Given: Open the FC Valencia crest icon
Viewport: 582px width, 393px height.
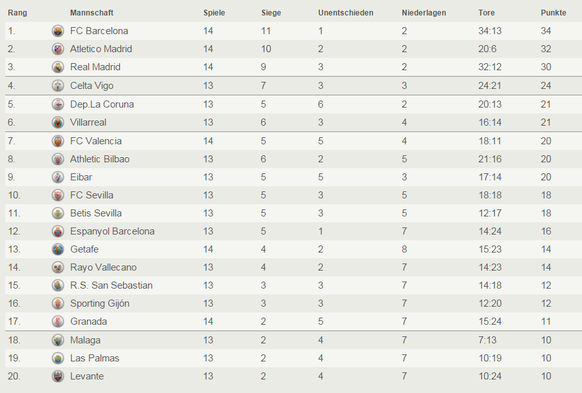Looking at the screenshot, I should (58, 141).
